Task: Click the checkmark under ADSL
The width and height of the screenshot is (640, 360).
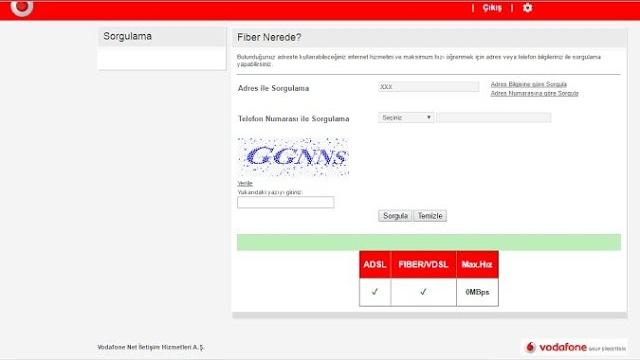Action: click(375, 292)
